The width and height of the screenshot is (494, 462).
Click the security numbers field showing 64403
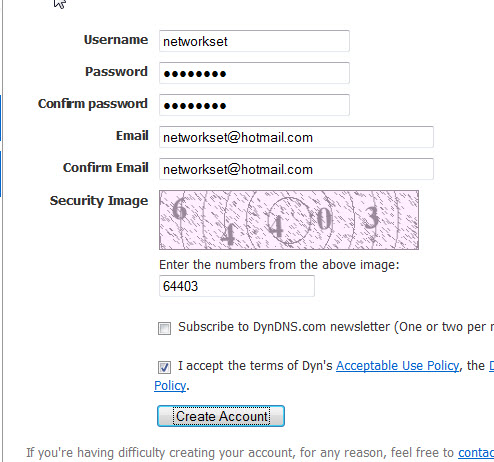pyautogui.click(x=237, y=286)
